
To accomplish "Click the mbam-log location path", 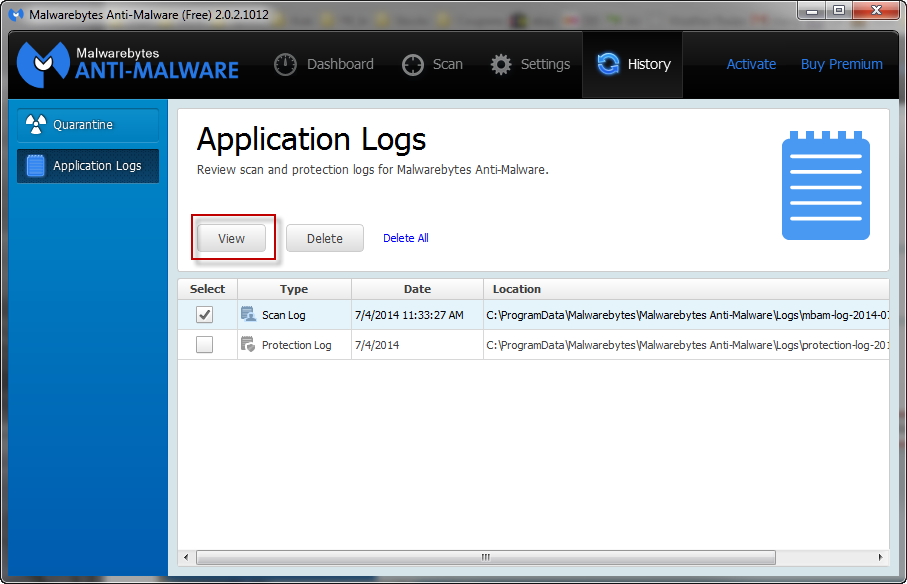I will pos(687,315).
